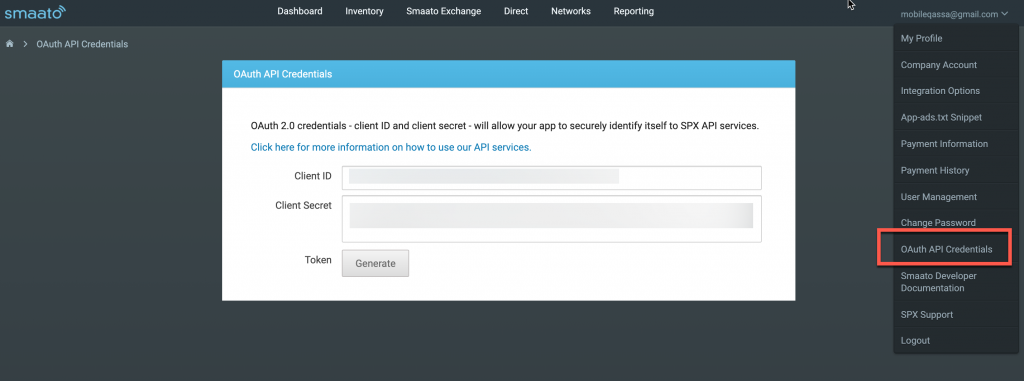The width and height of the screenshot is (1024, 381).
Task: Click the Smaato logo
Action: click(35, 12)
